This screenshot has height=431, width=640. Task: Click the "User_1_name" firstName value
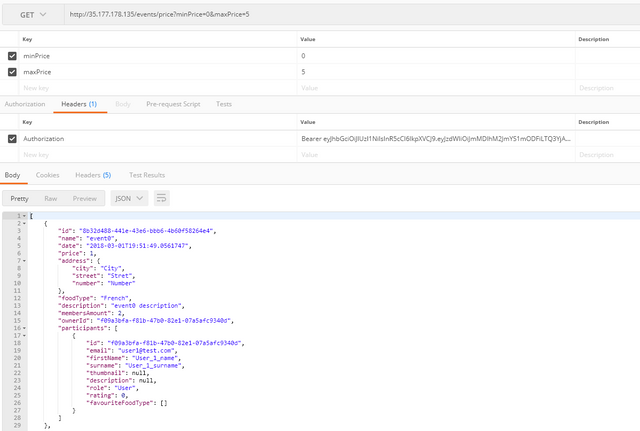pyautogui.click(x=155, y=358)
